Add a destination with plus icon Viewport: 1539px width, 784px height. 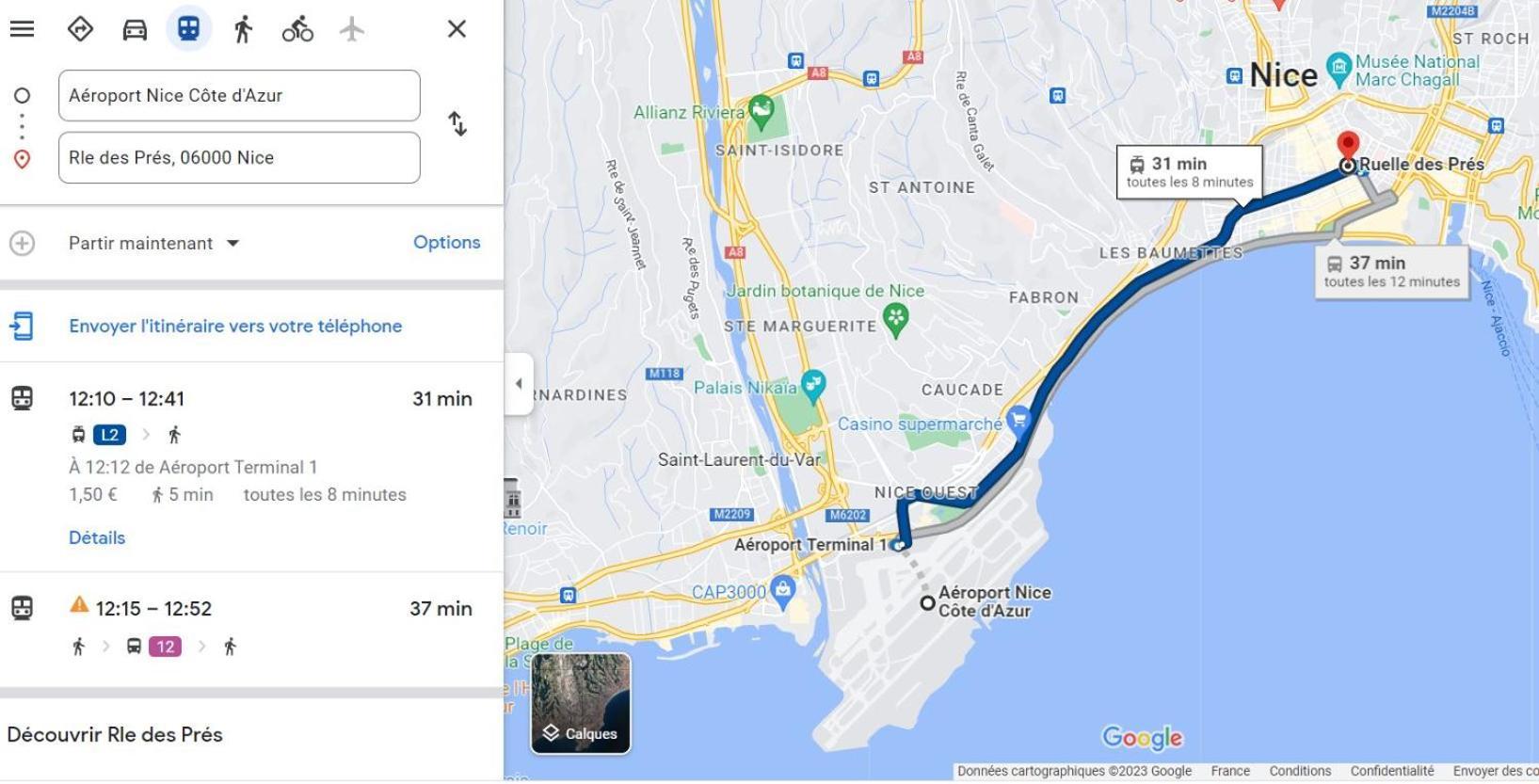[22, 244]
